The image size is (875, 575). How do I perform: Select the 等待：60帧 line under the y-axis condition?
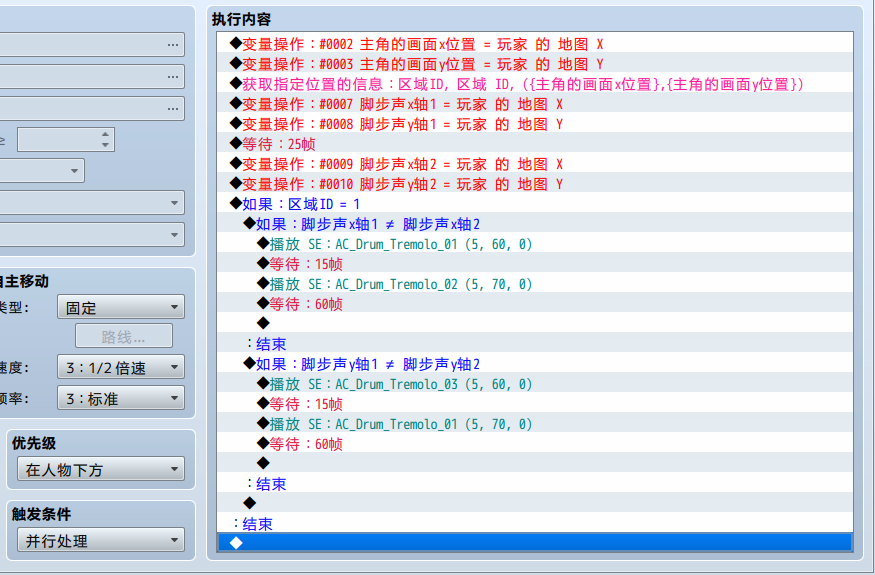(x=535, y=444)
